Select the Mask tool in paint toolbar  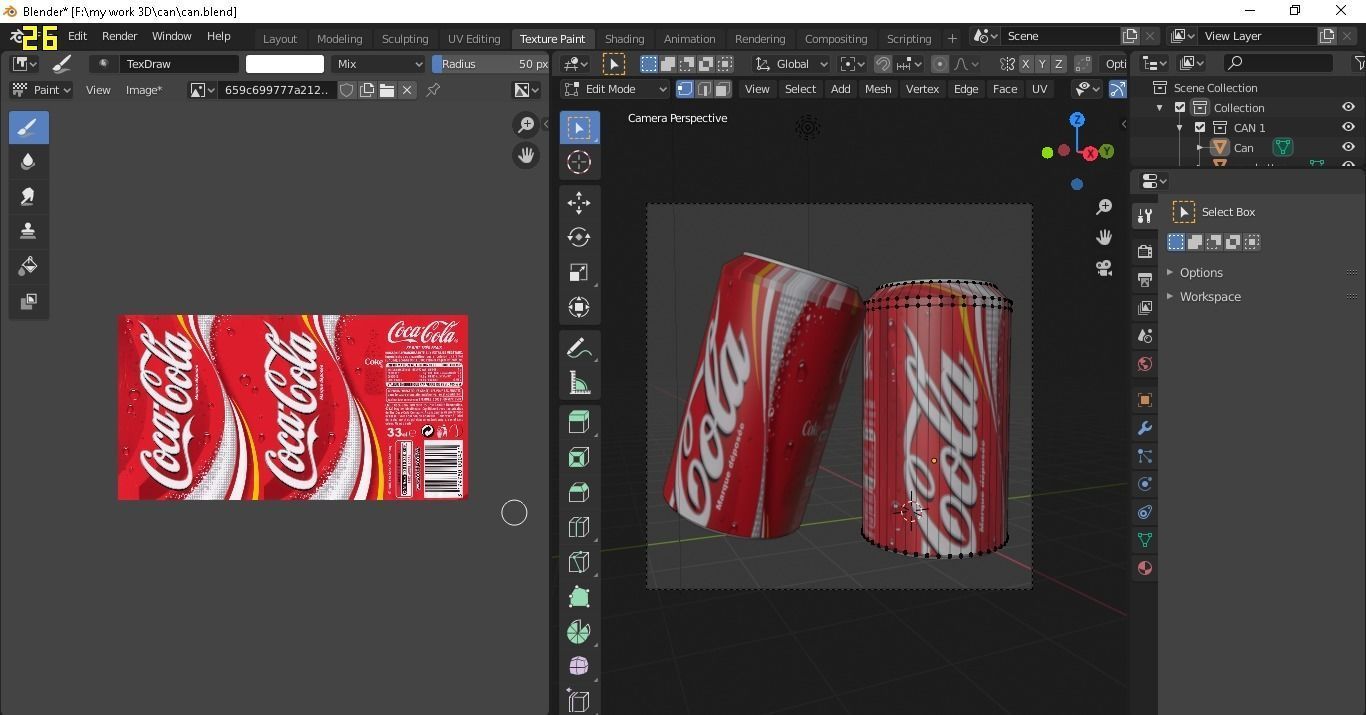(28, 301)
